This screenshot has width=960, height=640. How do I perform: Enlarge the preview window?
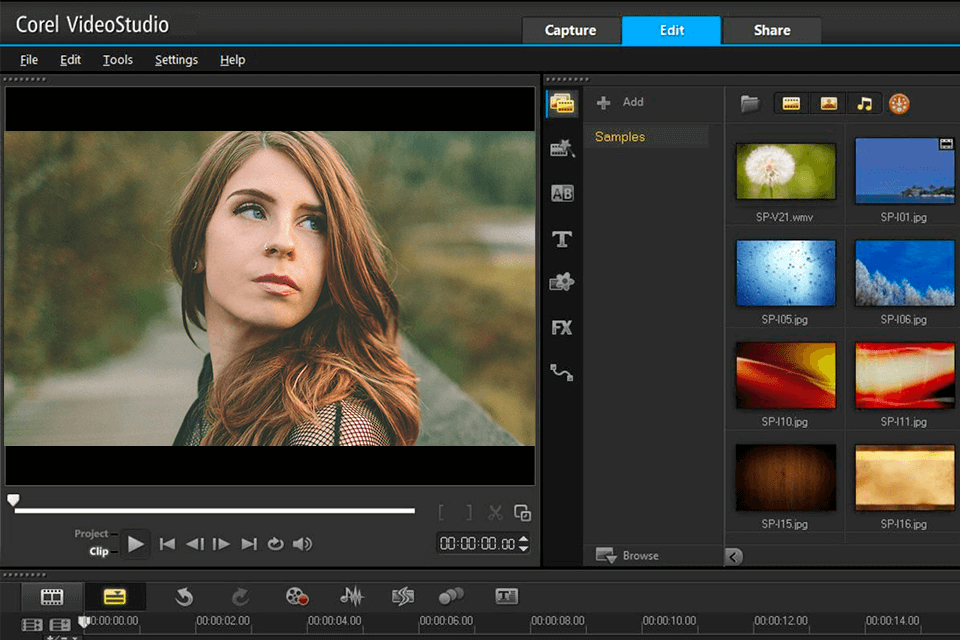point(522,513)
